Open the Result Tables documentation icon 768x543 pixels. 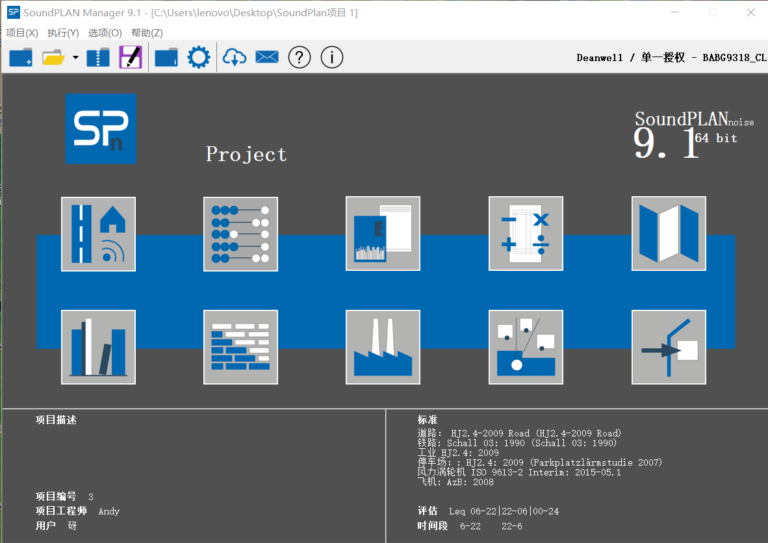point(383,234)
